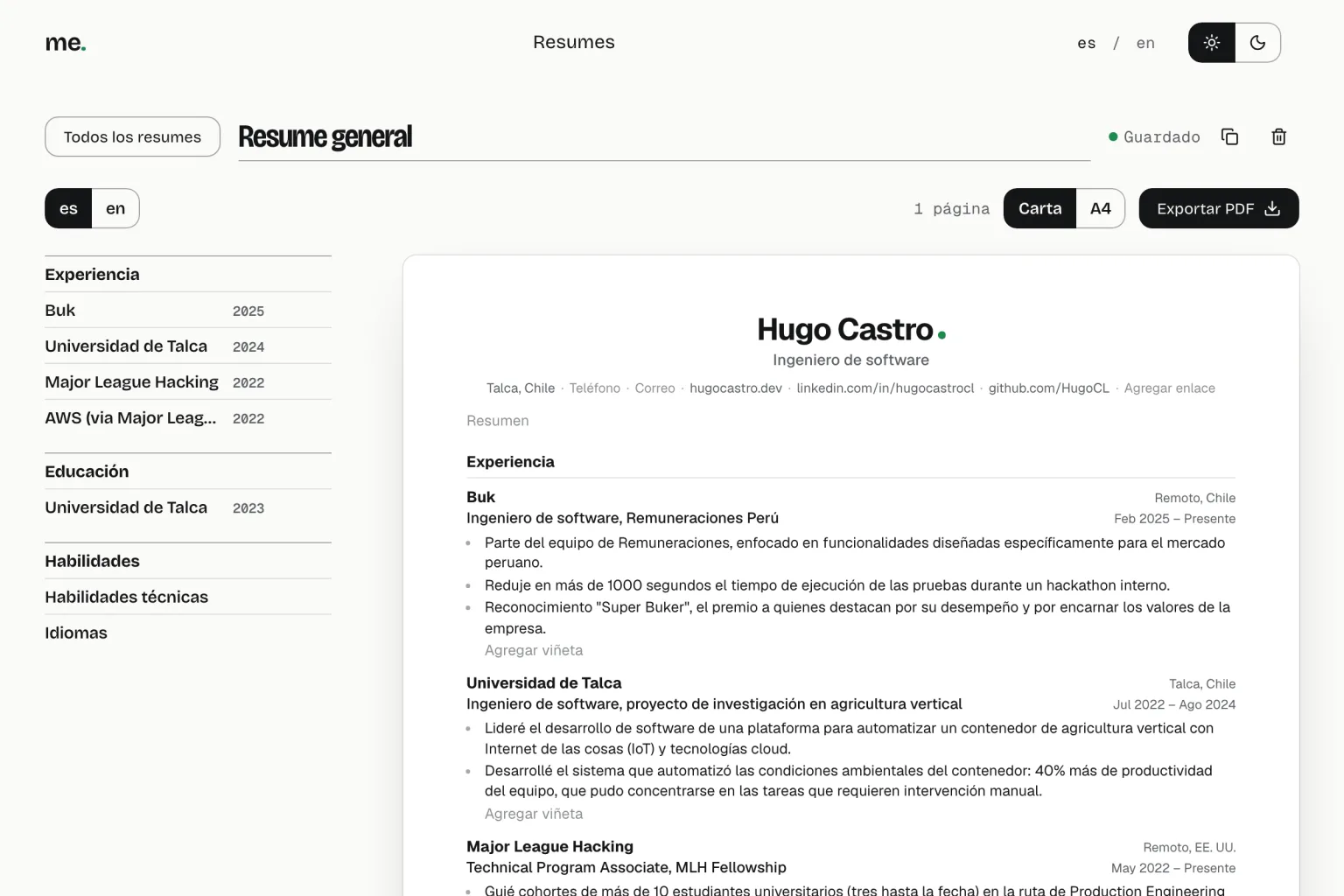Click the trash delete icon
Image resolution: width=1344 pixels, height=896 pixels.
pyautogui.click(x=1278, y=136)
